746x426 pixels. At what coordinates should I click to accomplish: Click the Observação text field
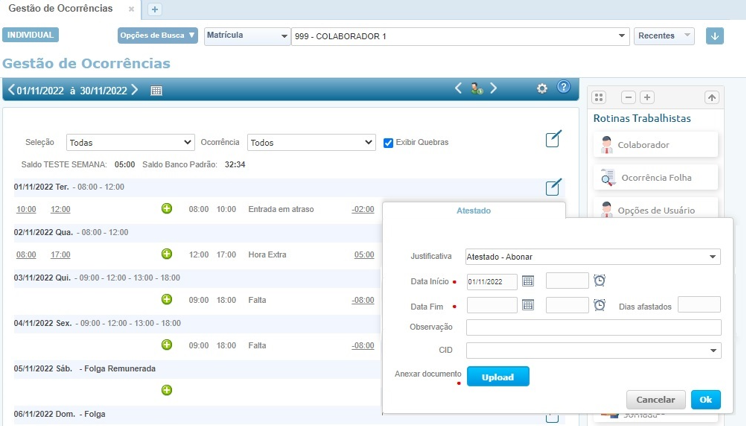pyautogui.click(x=593, y=328)
